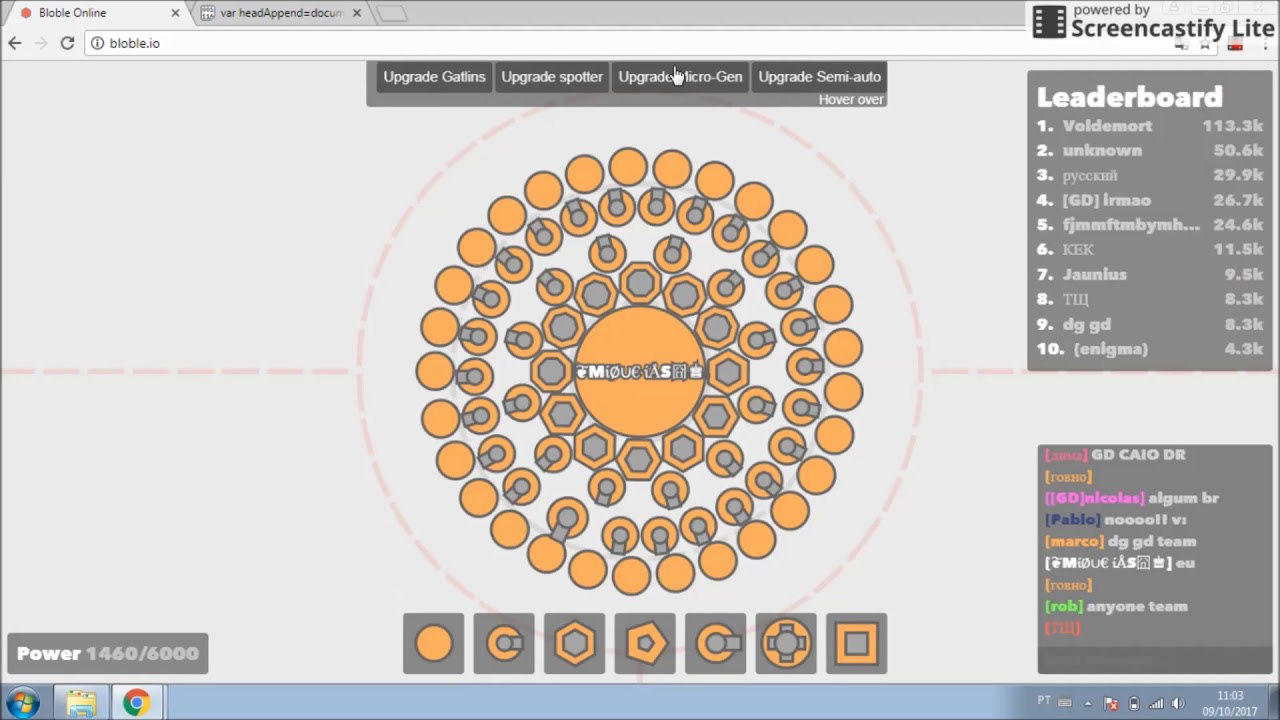Open a new browser tab

[x=391, y=13]
